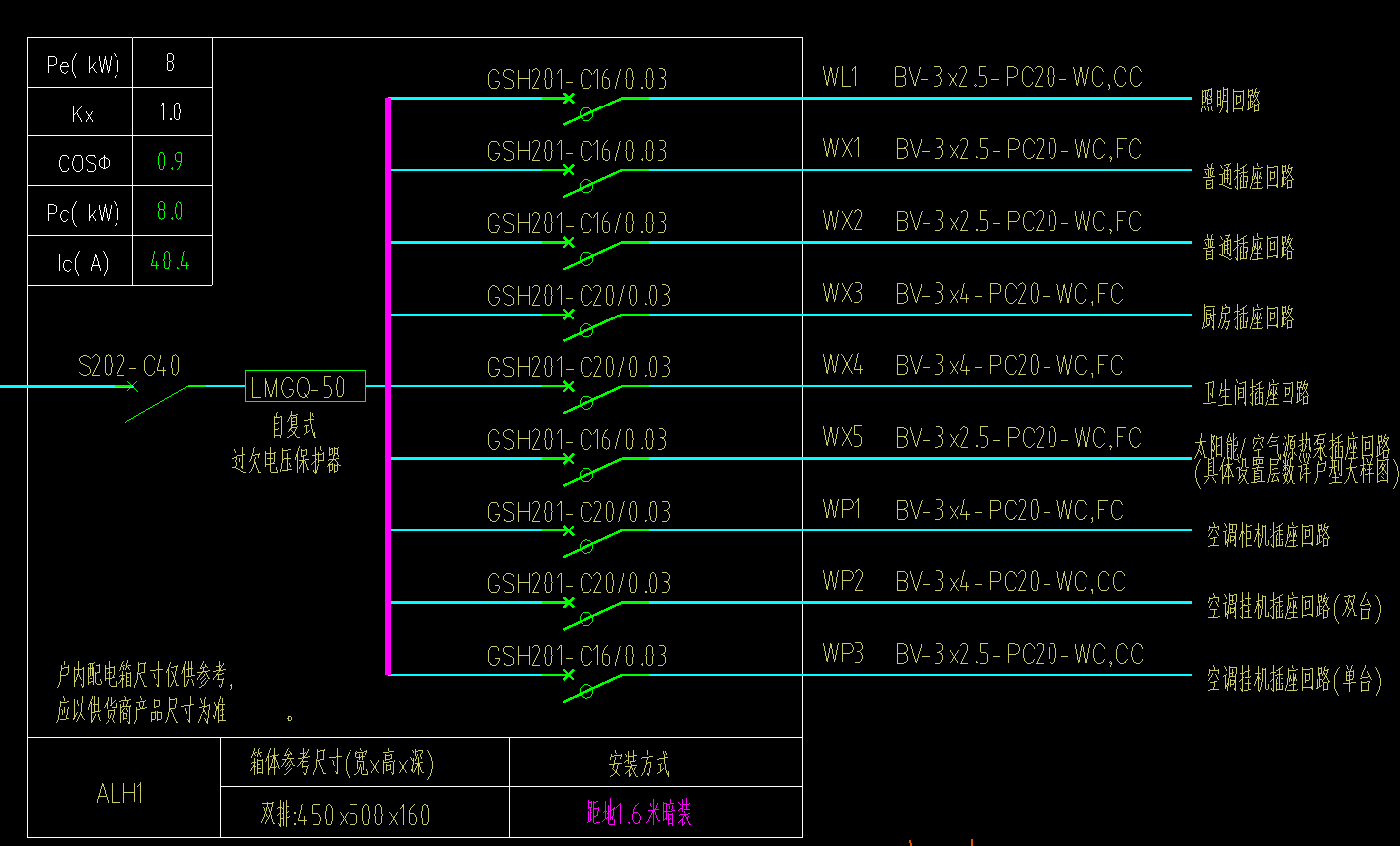This screenshot has width=1400, height=846.
Task: Click the WP2 circuit label
Action: click(843, 581)
